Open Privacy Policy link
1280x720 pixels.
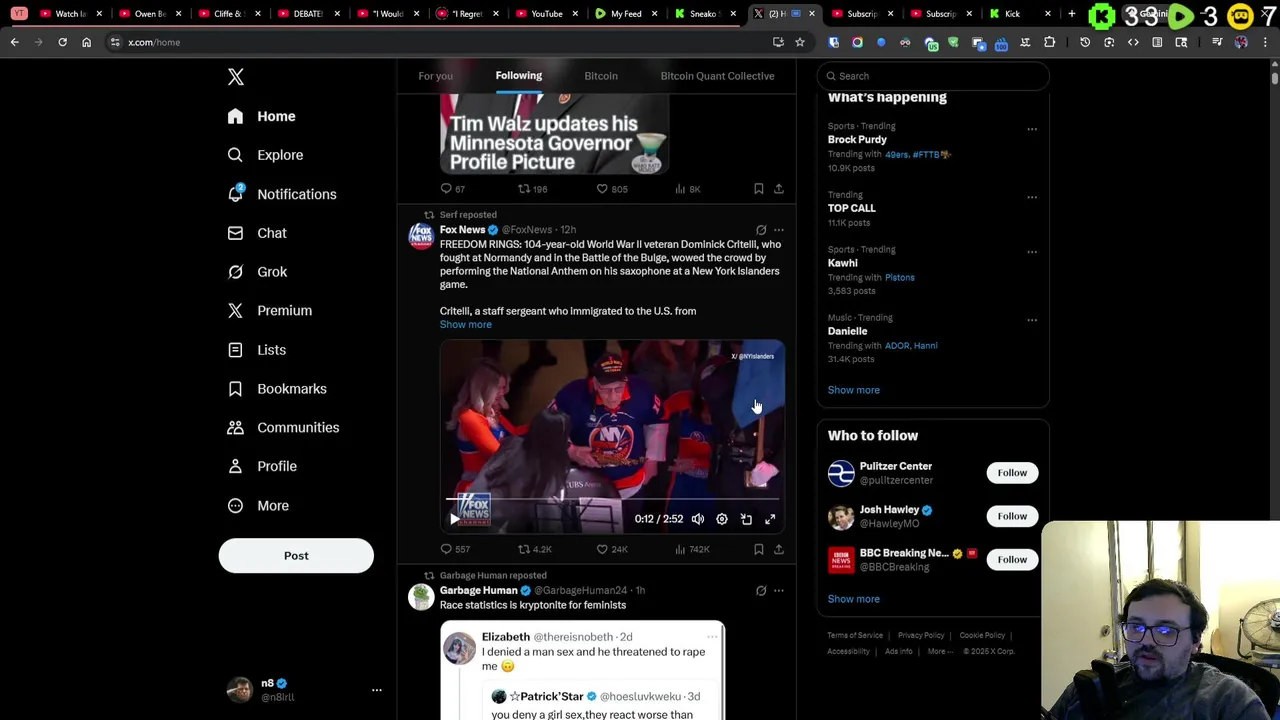click(921, 635)
